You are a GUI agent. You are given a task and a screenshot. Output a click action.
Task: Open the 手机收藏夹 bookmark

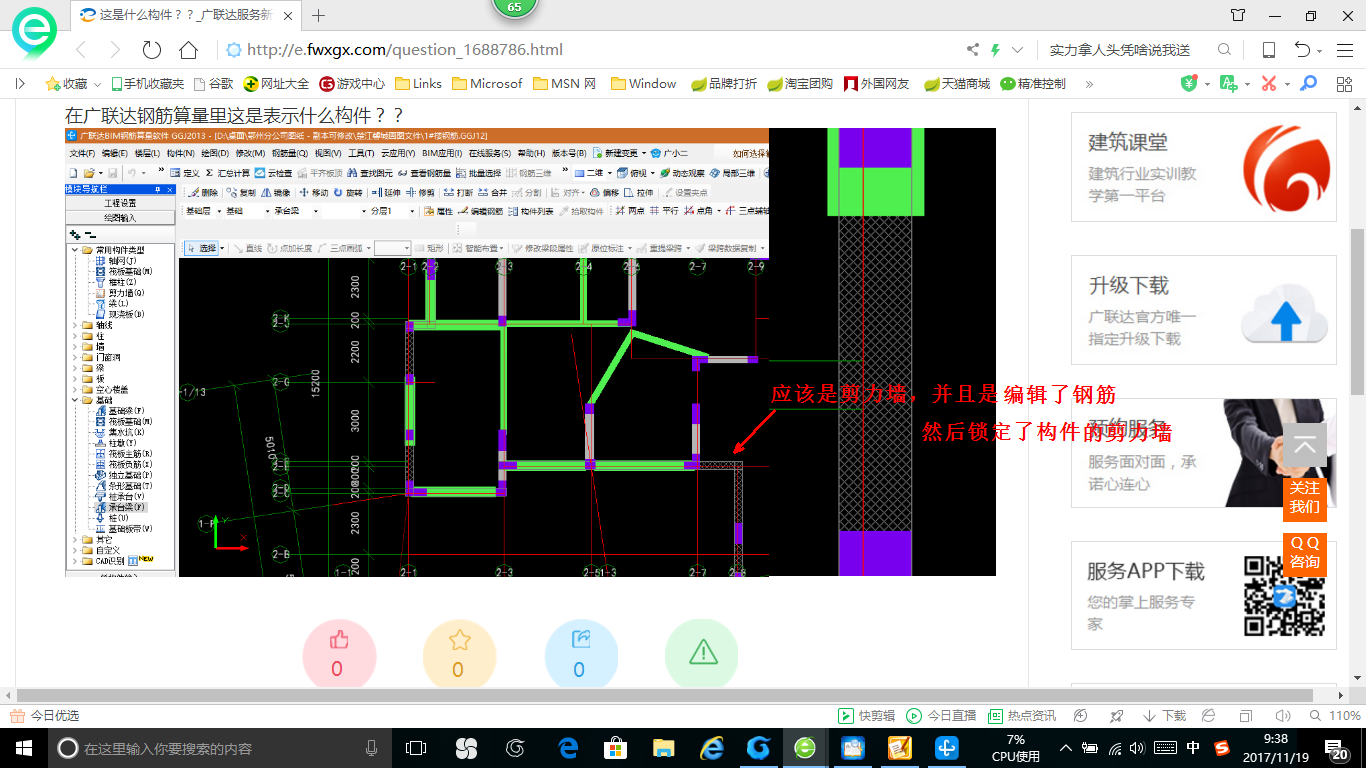tap(147, 84)
